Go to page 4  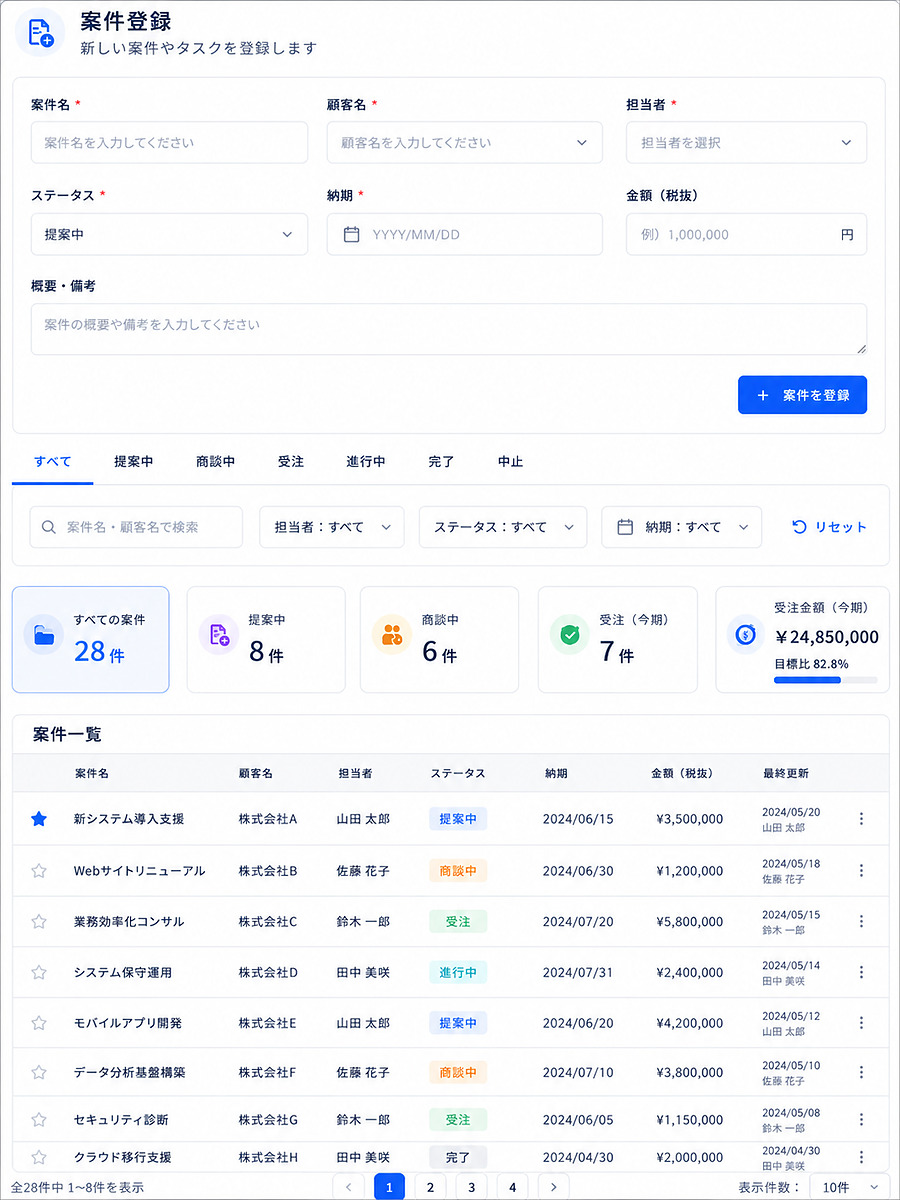pos(512,1187)
